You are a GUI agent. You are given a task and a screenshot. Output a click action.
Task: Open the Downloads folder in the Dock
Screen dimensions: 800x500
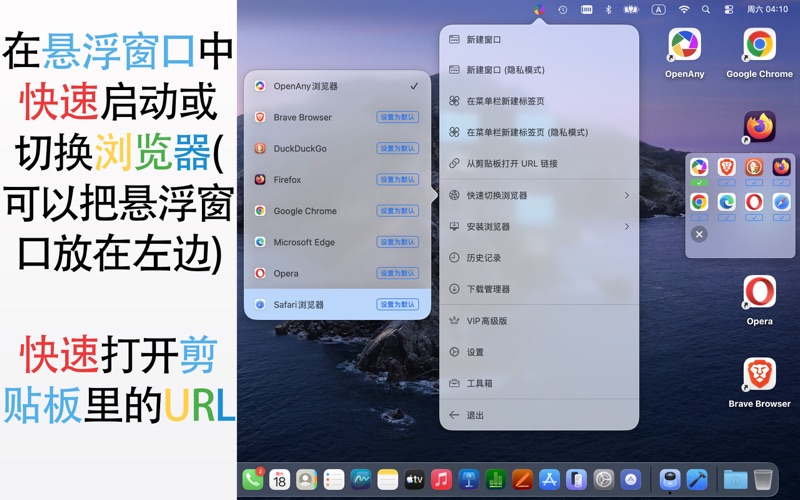[735, 480]
